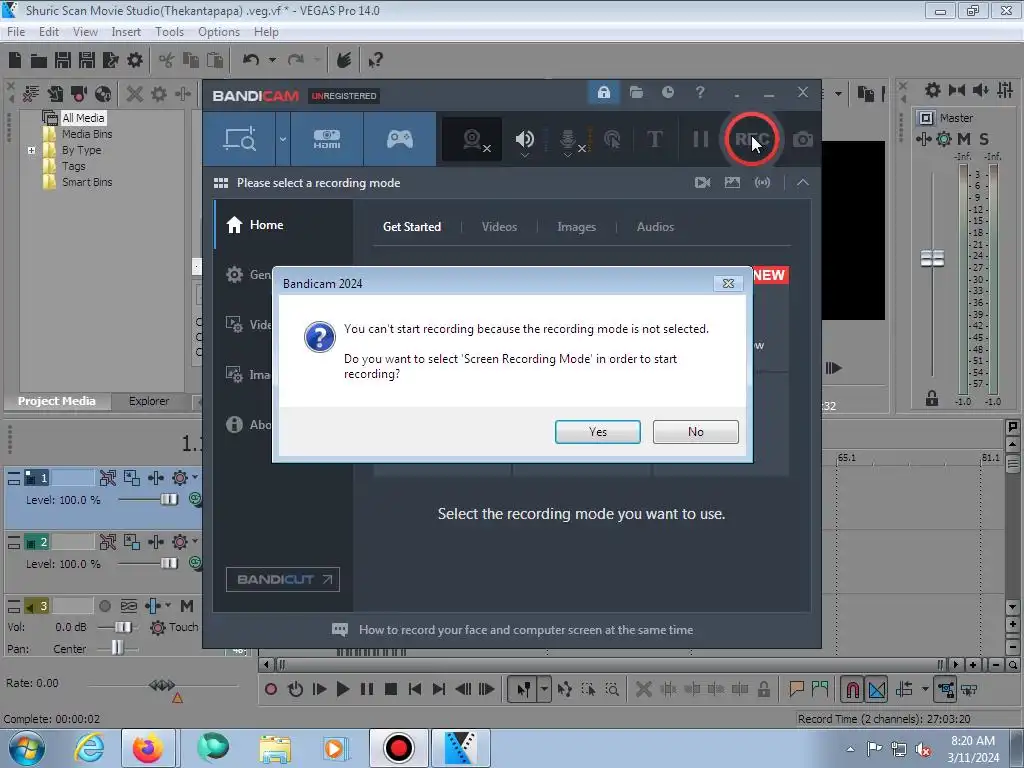
Task: Open Windows Start menu
Action: 26,748
